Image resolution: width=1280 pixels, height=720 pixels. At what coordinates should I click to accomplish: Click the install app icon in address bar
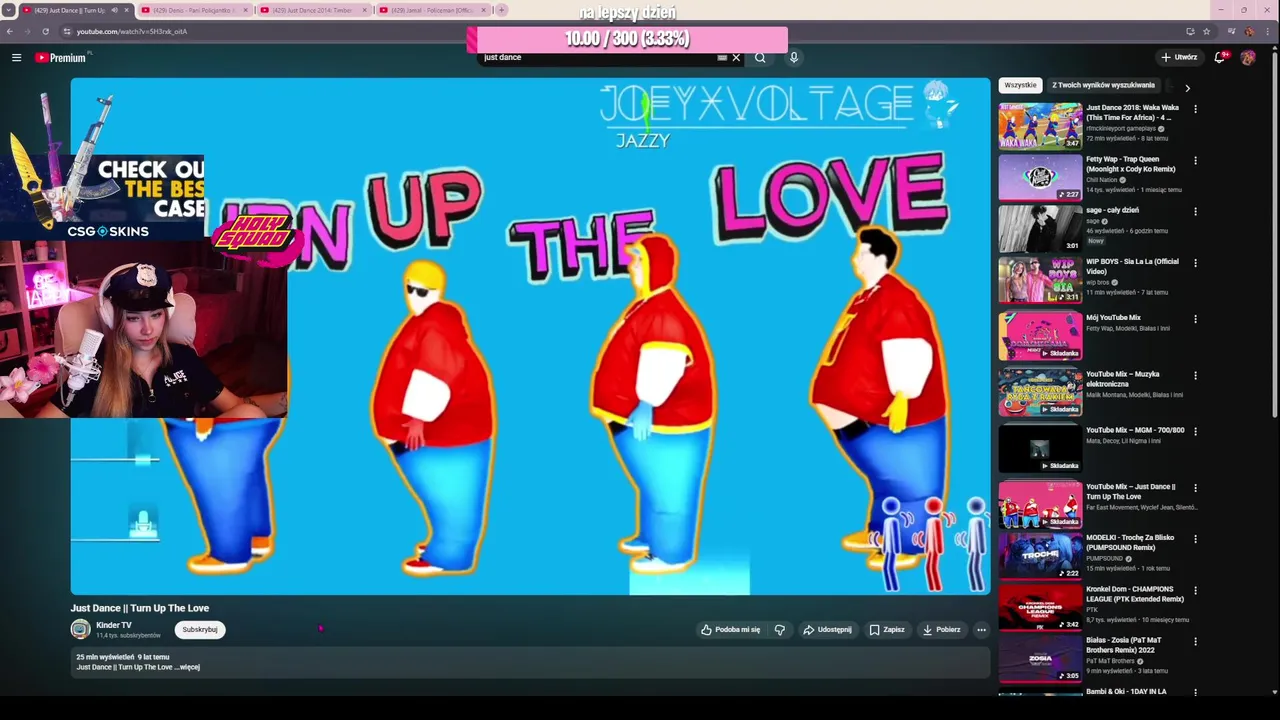(x=1190, y=31)
